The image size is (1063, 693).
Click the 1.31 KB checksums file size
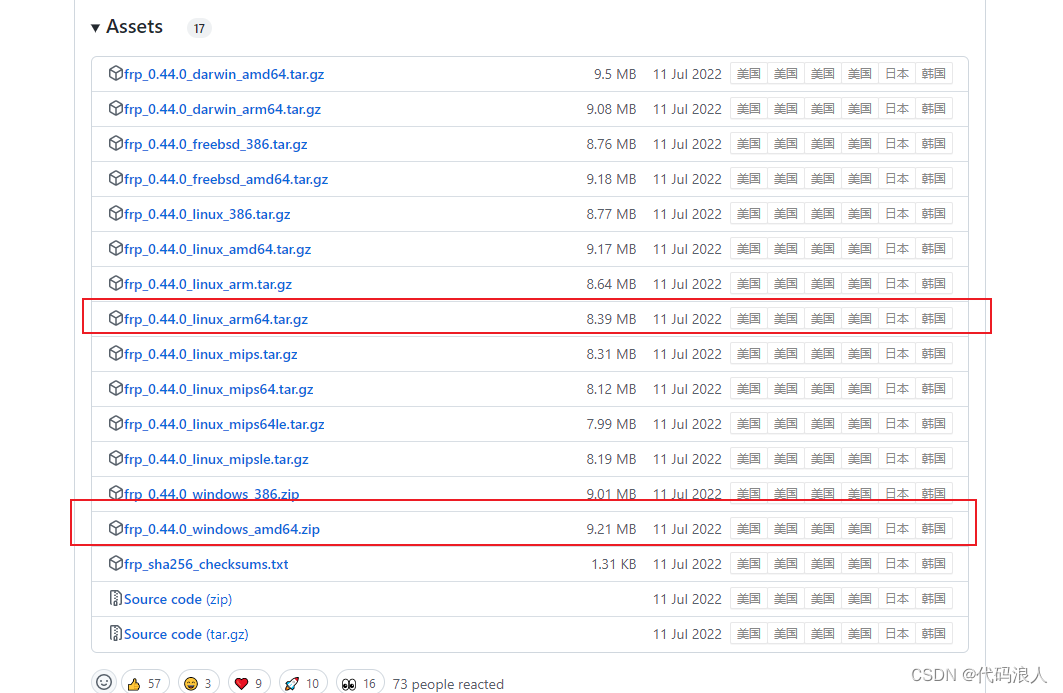click(614, 565)
